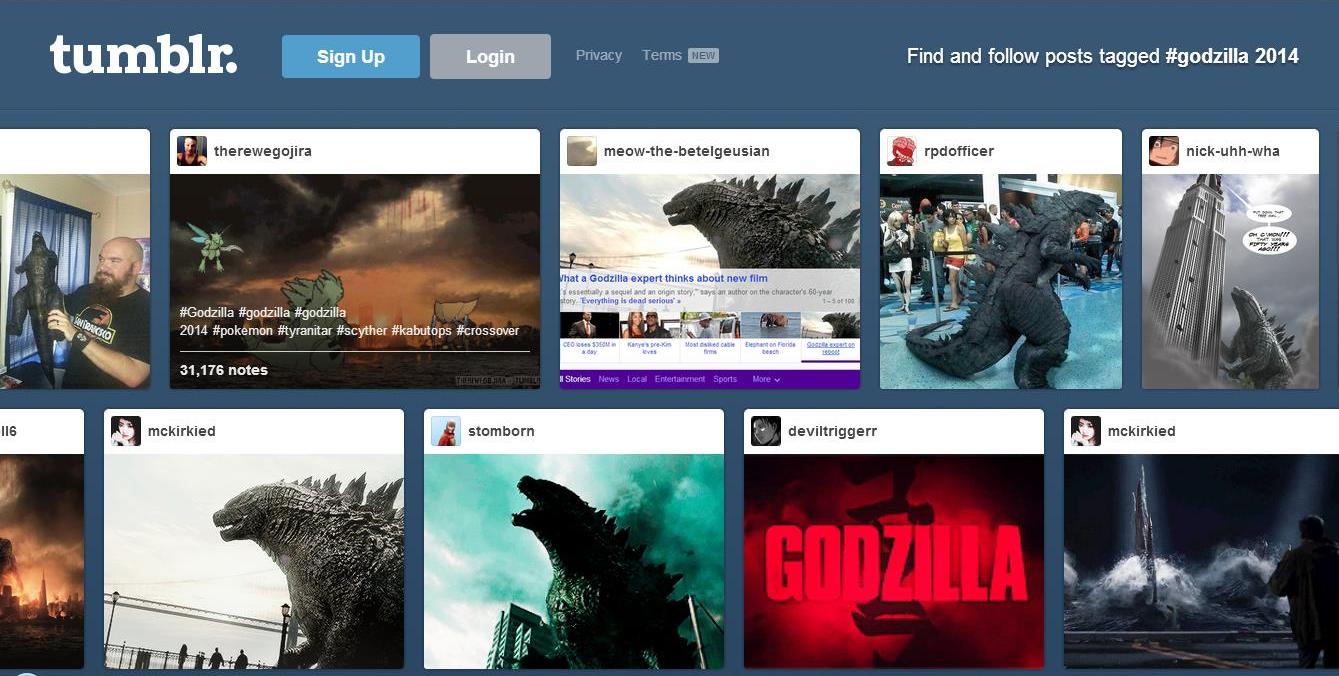Open the stomborn username link

[501, 431]
